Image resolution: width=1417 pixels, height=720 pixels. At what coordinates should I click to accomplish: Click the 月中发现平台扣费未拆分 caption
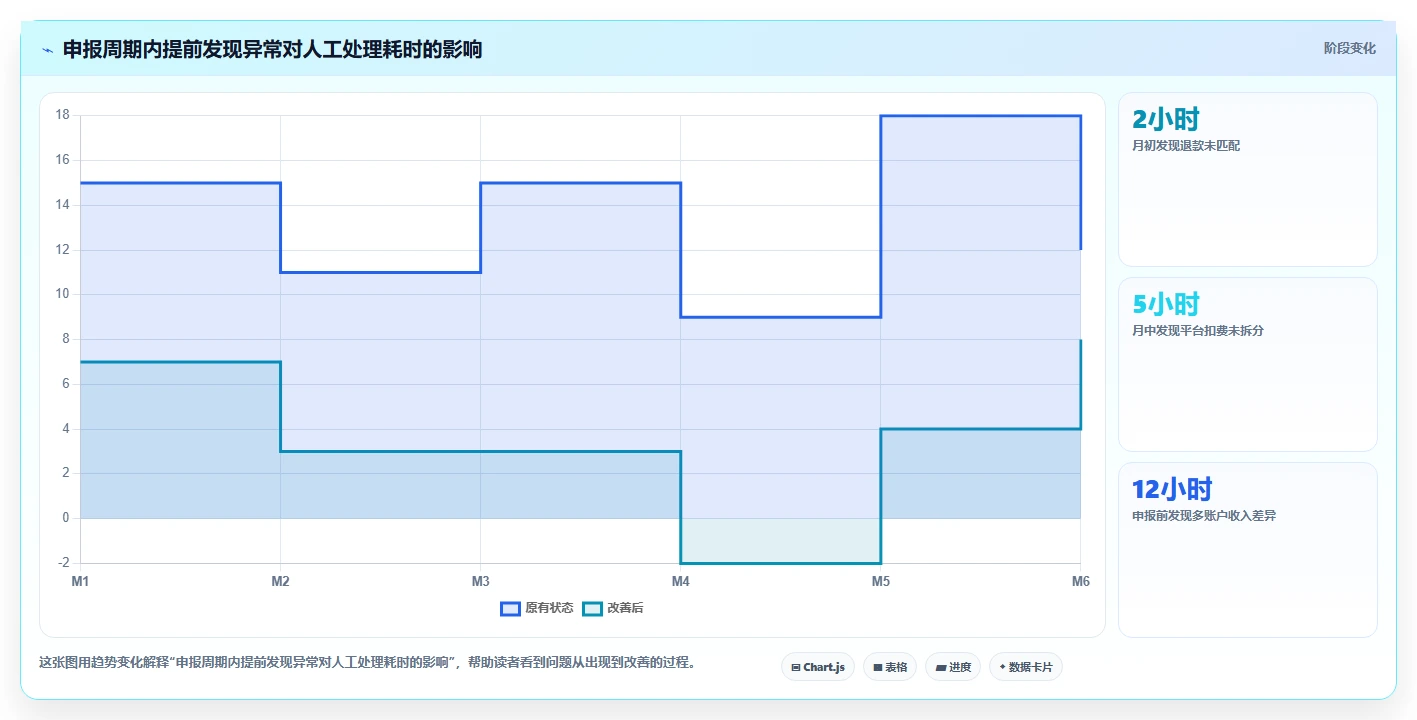click(x=1198, y=331)
